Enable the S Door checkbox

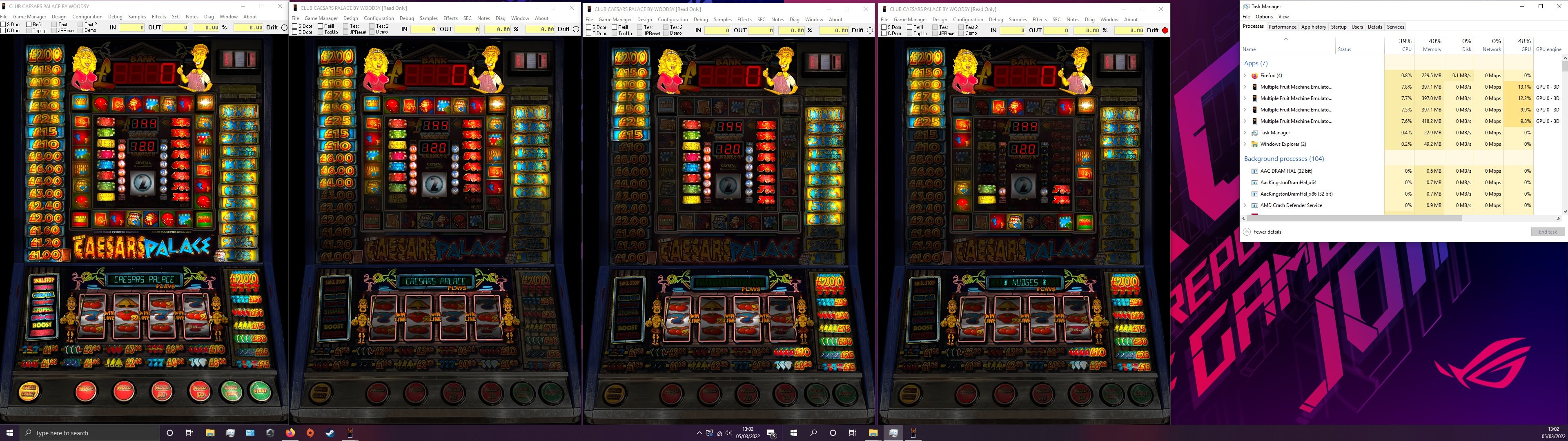(4, 24)
